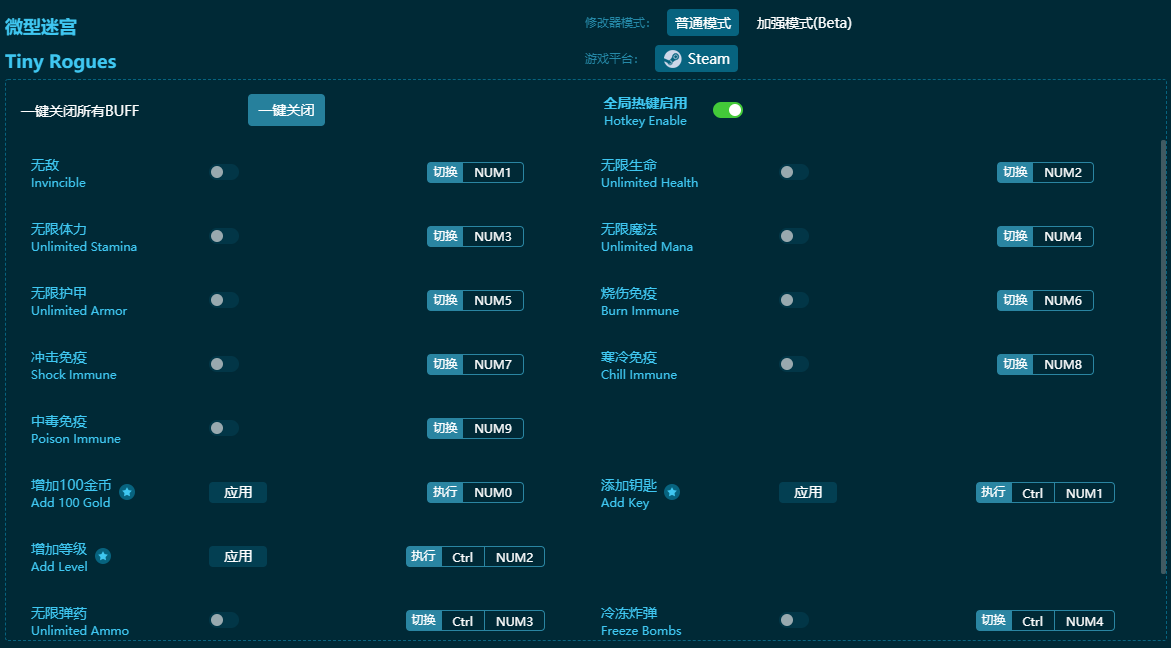Click the Poison Immune label text
Screen dimensions: 1171x648
[x=75, y=439]
